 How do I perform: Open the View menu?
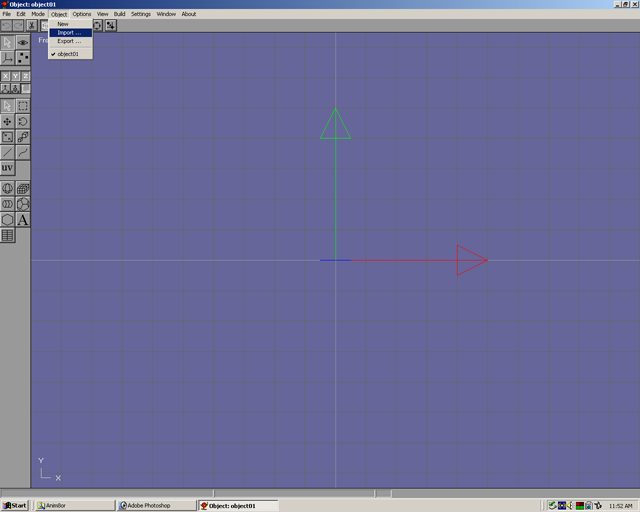102,14
